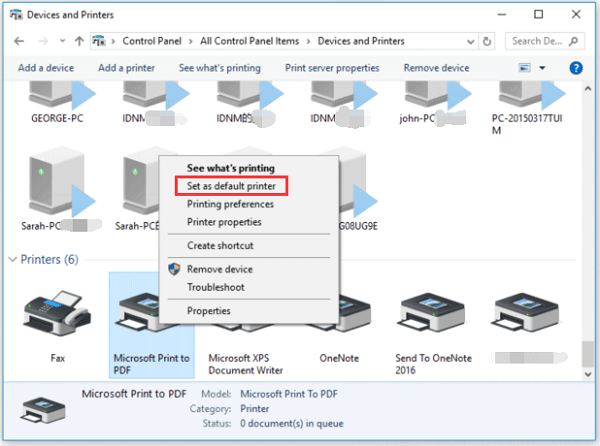Click the 'Printer' category value in details
Screen dimensions: 600x446
click(254, 409)
